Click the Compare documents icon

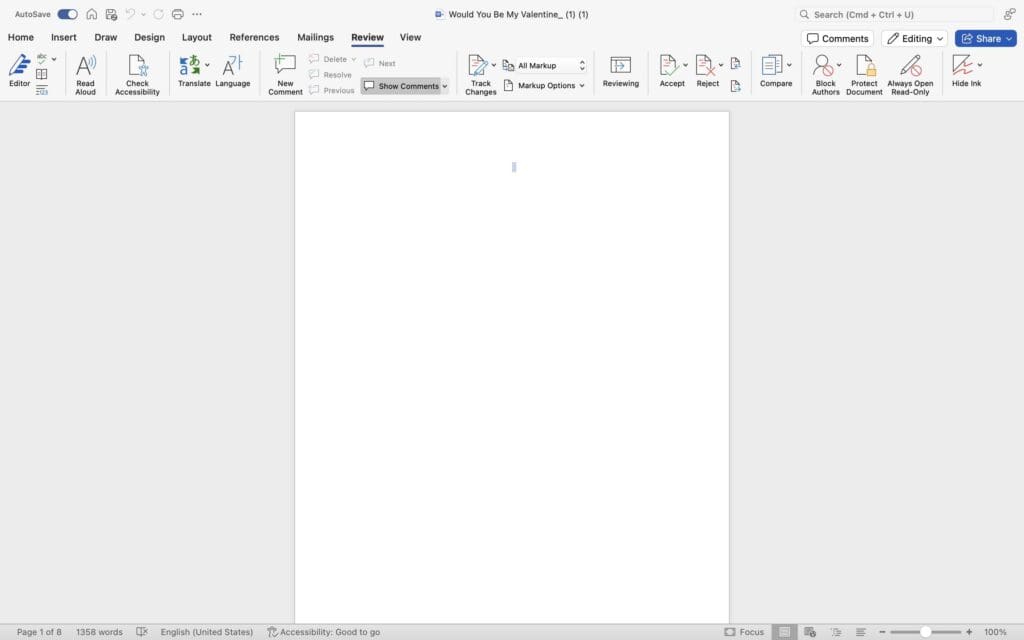[x=772, y=66]
